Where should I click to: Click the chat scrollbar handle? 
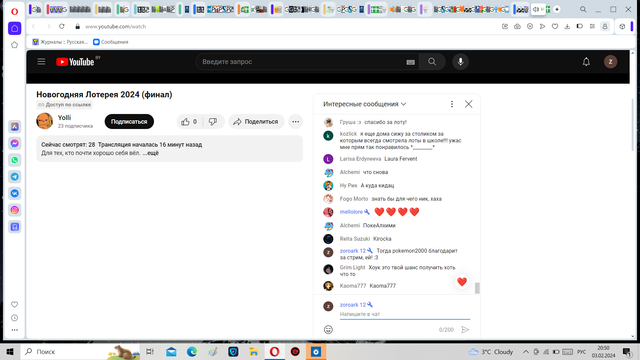click(477, 288)
